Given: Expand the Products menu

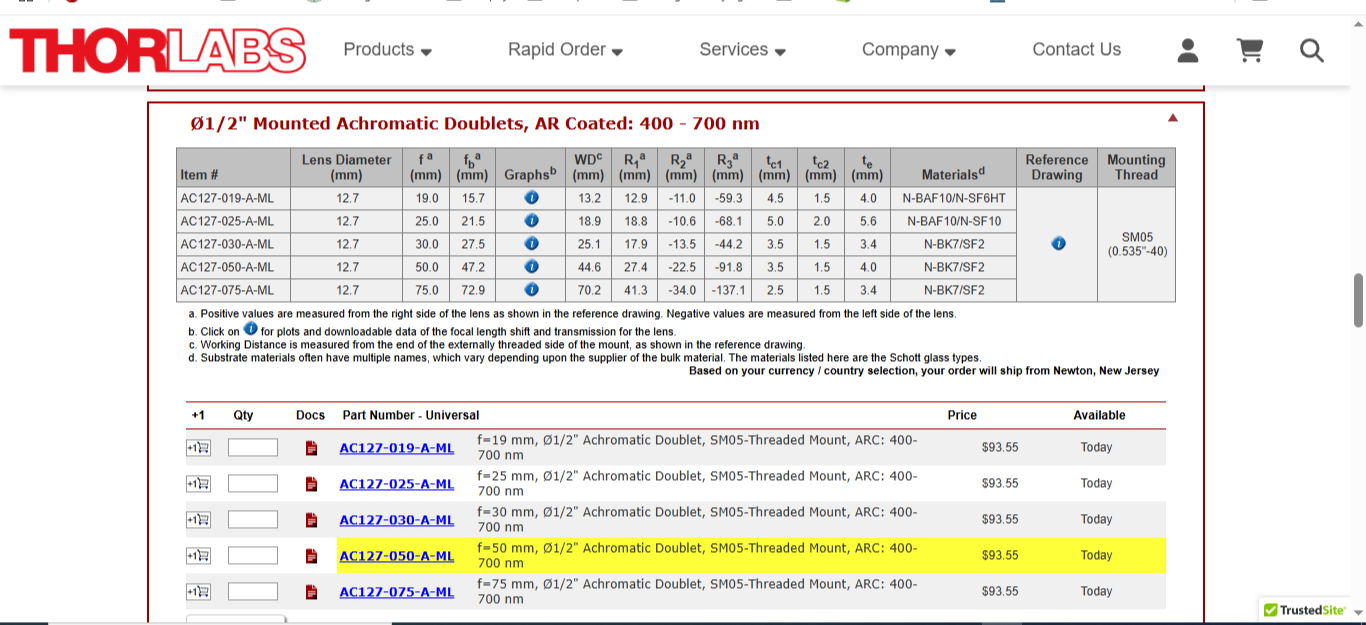Looking at the screenshot, I should [388, 50].
